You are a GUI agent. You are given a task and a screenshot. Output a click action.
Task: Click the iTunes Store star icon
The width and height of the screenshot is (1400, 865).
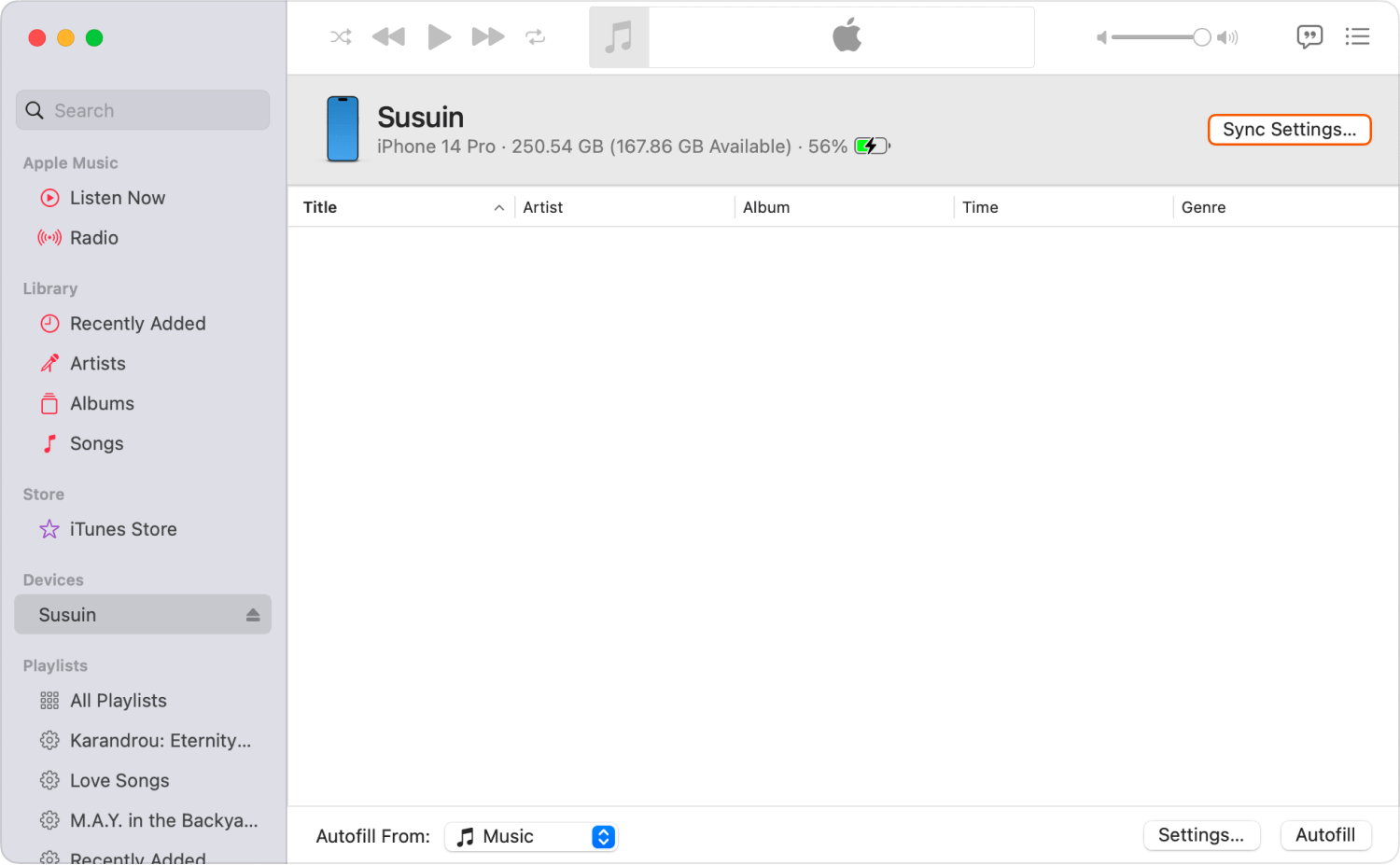point(49,529)
